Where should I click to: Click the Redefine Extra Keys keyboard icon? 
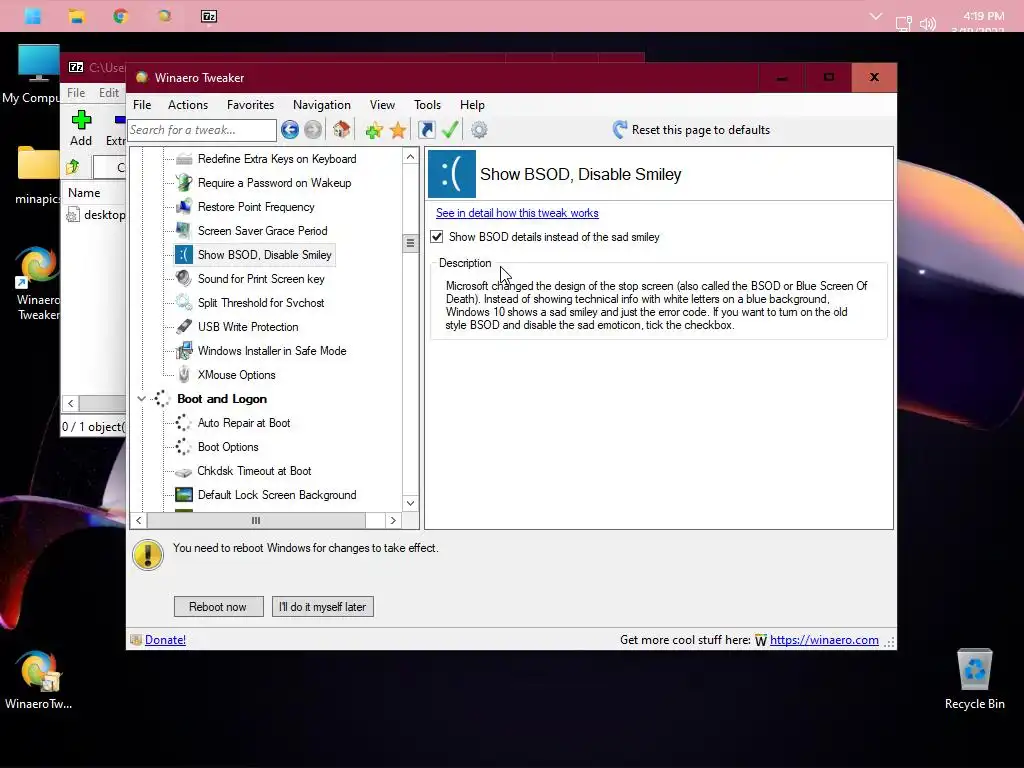coord(184,159)
